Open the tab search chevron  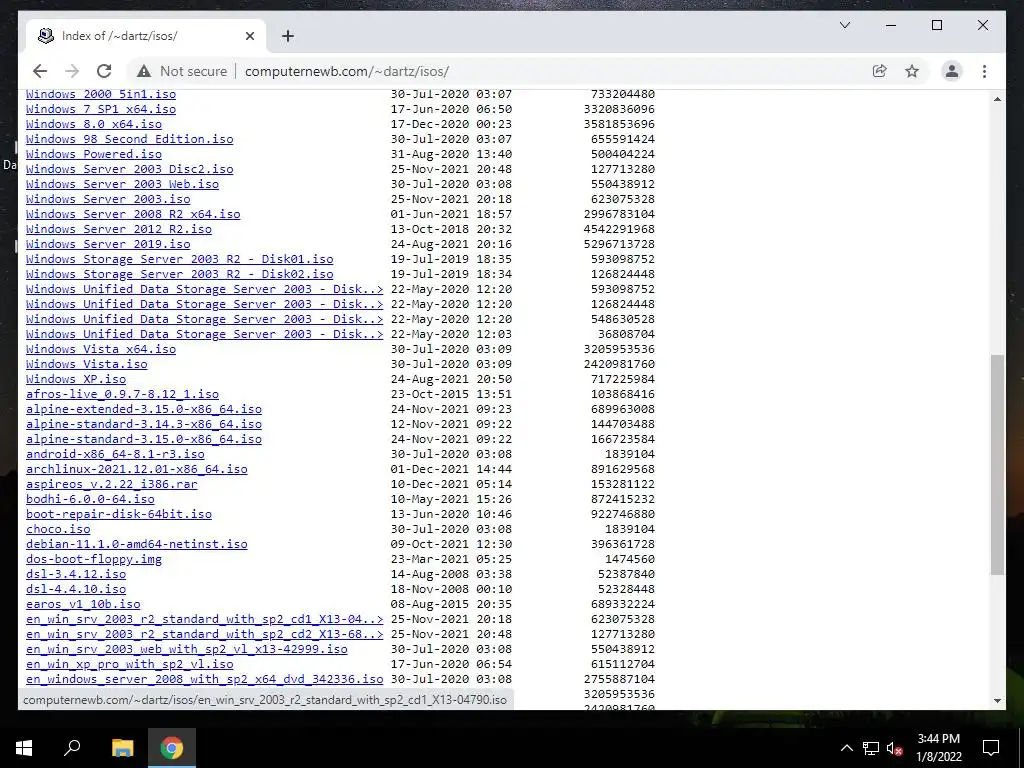(x=844, y=25)
